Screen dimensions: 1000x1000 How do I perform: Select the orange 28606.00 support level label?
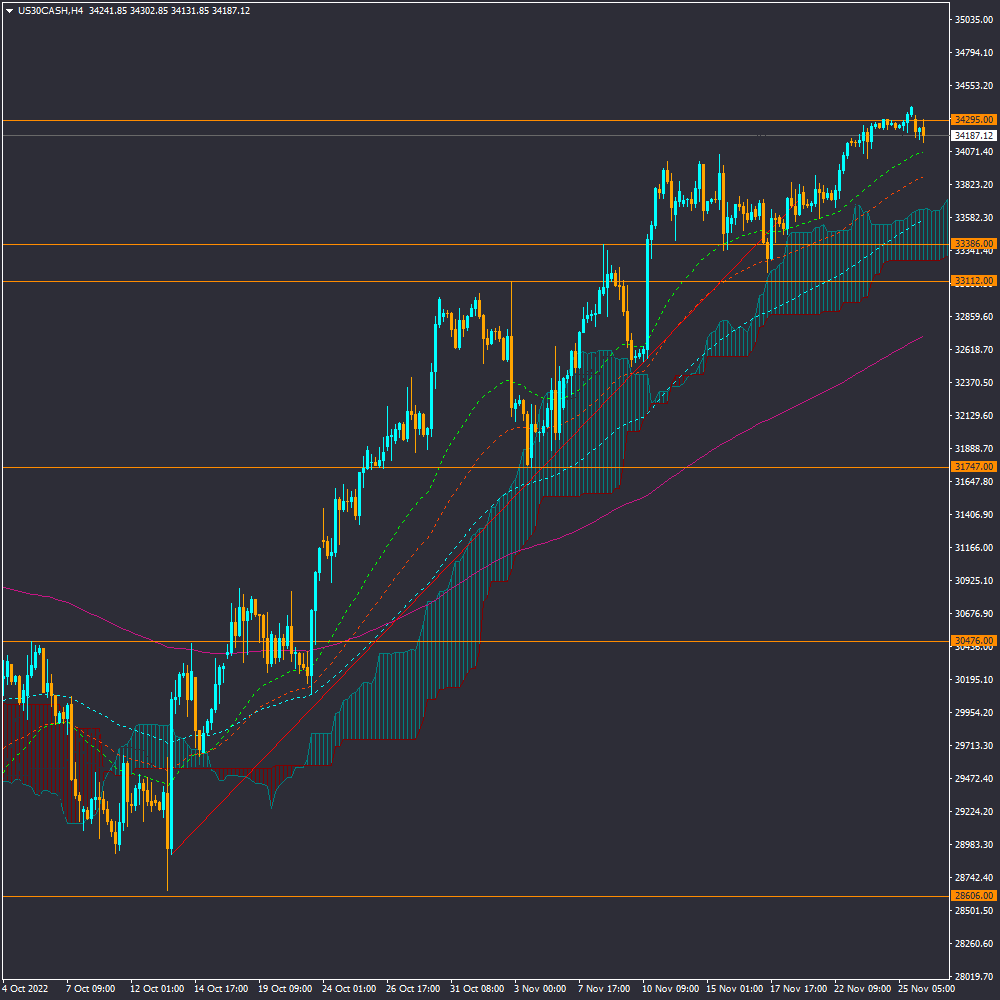973,896
